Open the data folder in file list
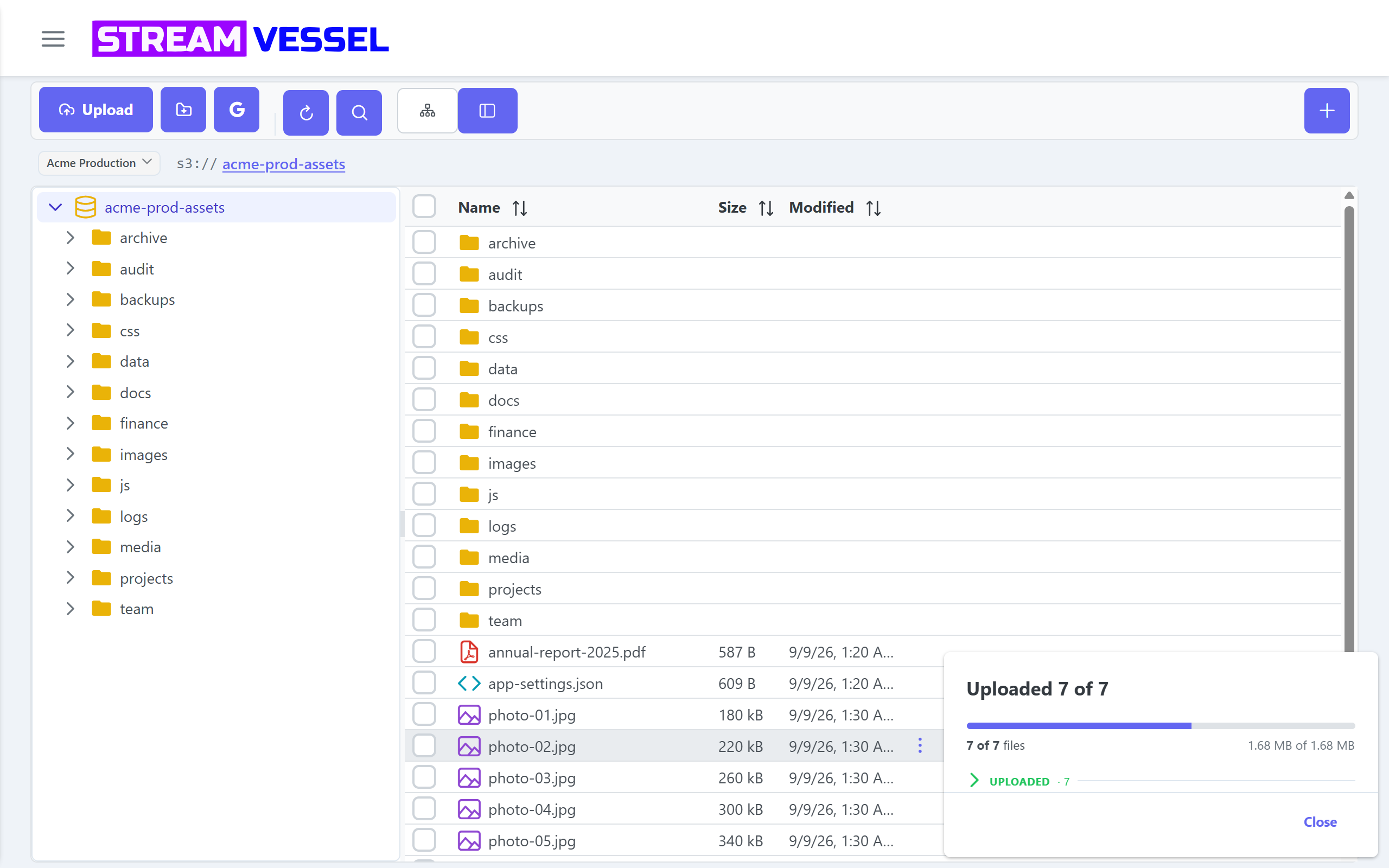The width and height of the screenshot is (1389, 868). 503,368
